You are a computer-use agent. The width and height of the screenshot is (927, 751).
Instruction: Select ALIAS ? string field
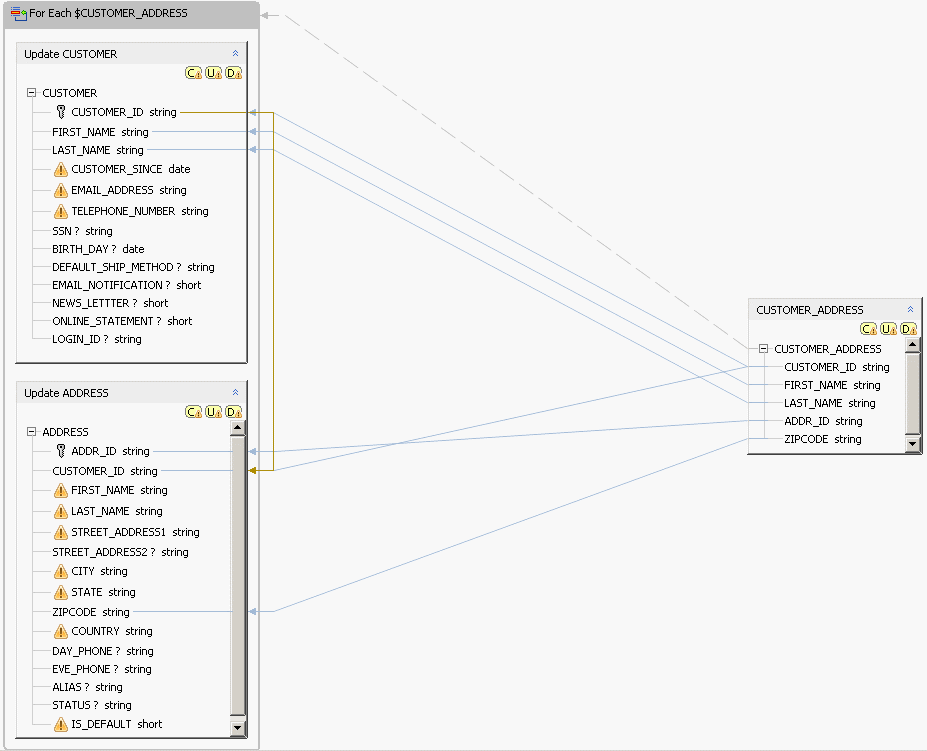(87, 687)
